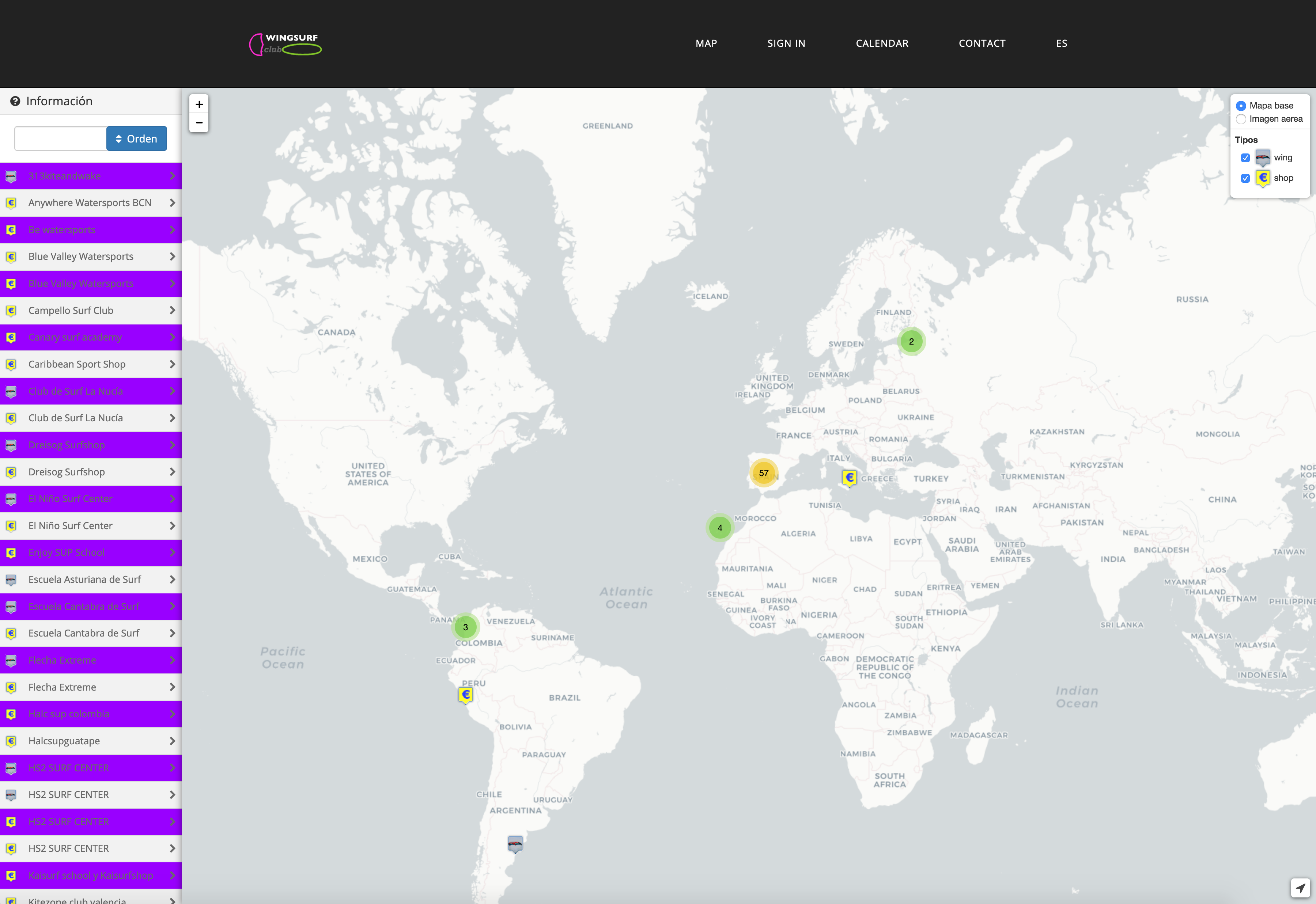Open the Orden sort control
The height and width of the screenshot is (904, 1316).
click(x=136, y=138)
